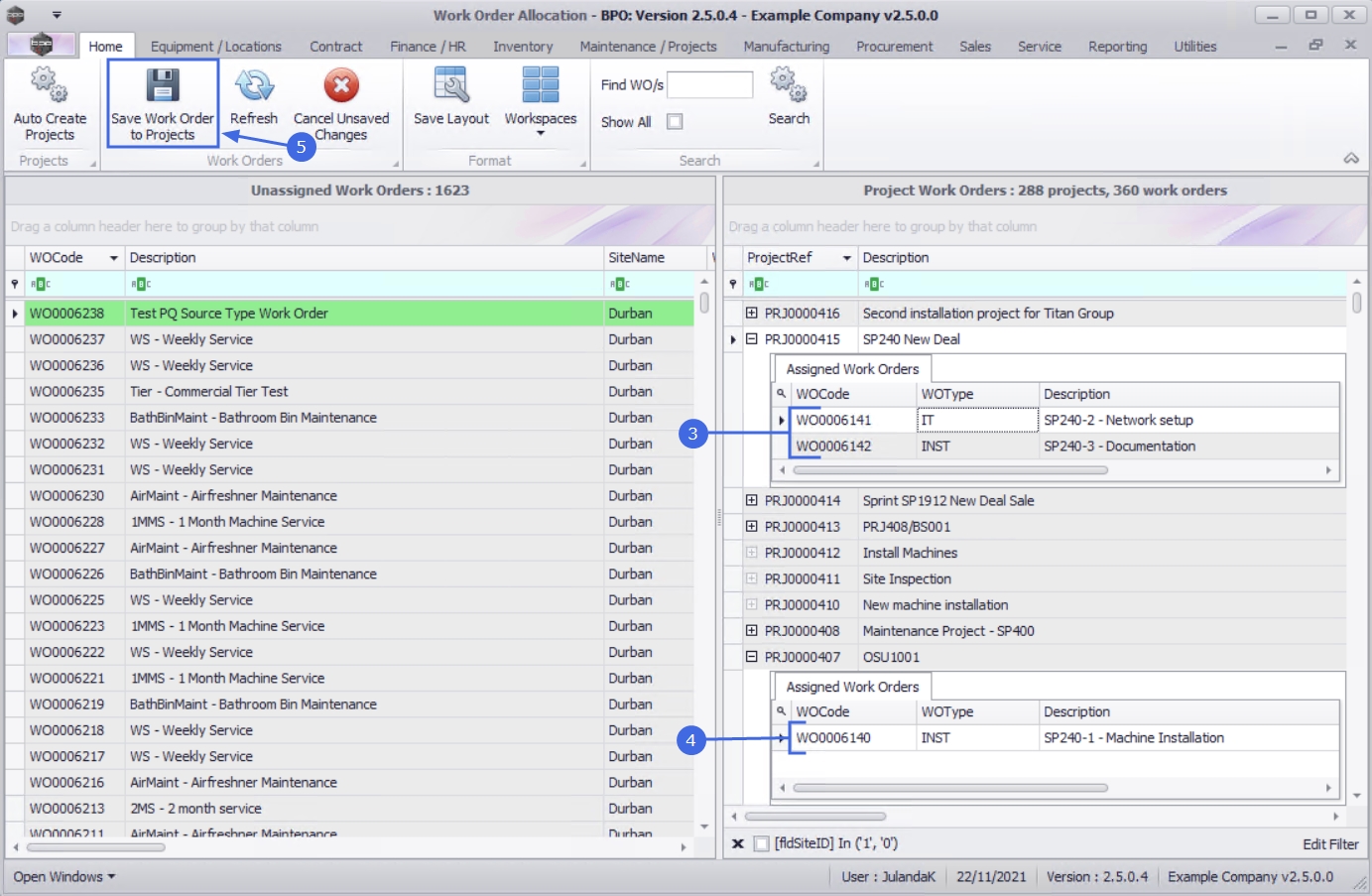Open the Work Orders group dialog launcher
The width and height of the screenshot is (1372, 896).
[396, 164]
